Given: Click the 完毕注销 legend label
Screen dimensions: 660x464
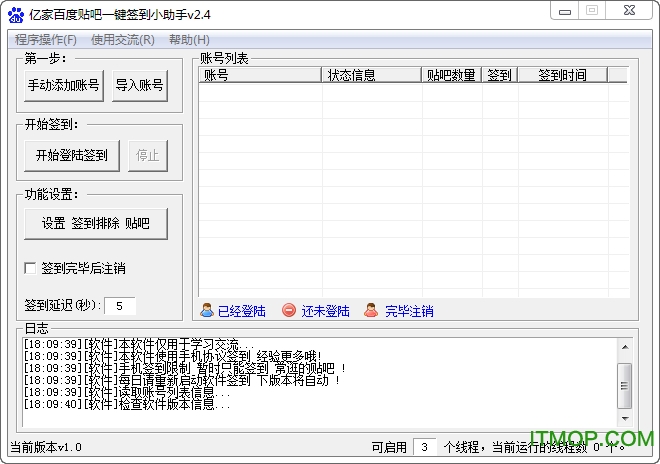Looking at the screenshot, I should (409, 311).
